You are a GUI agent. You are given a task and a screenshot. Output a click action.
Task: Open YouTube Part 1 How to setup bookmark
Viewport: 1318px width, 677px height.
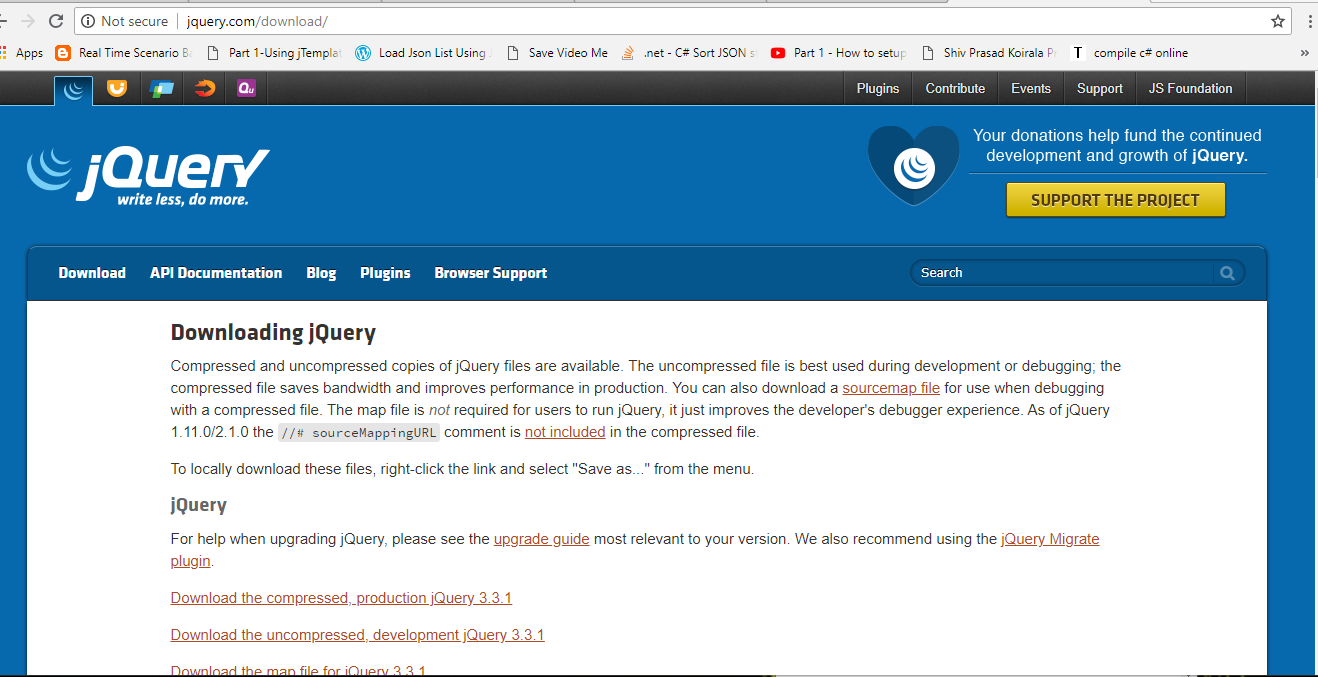(839, 53)
